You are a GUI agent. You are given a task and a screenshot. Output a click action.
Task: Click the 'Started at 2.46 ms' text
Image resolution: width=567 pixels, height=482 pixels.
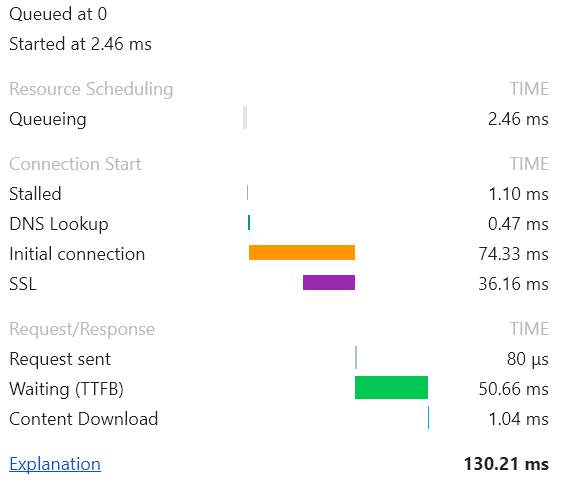pyautogui.click(x=80, y=44)
